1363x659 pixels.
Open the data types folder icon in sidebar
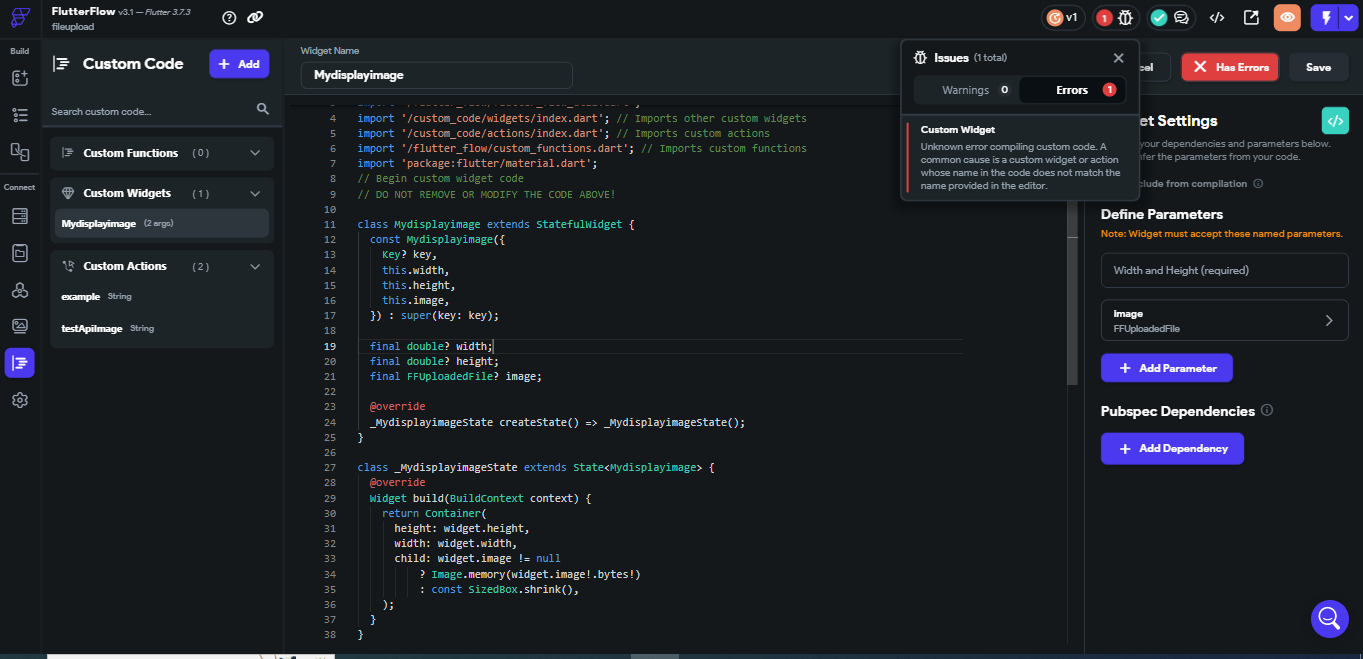click(20, 253)
